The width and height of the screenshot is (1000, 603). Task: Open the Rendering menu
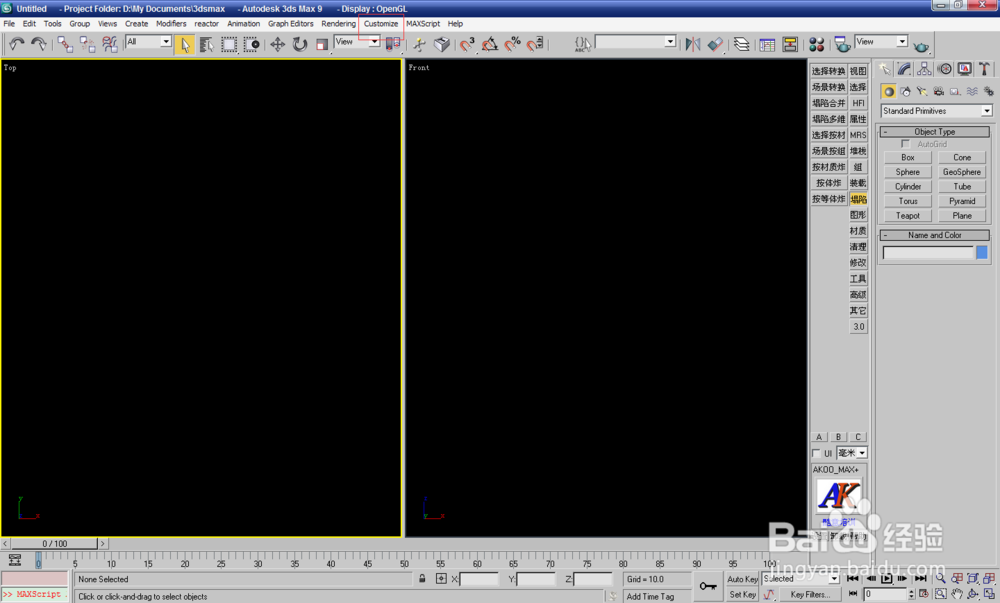click(338, 24)
